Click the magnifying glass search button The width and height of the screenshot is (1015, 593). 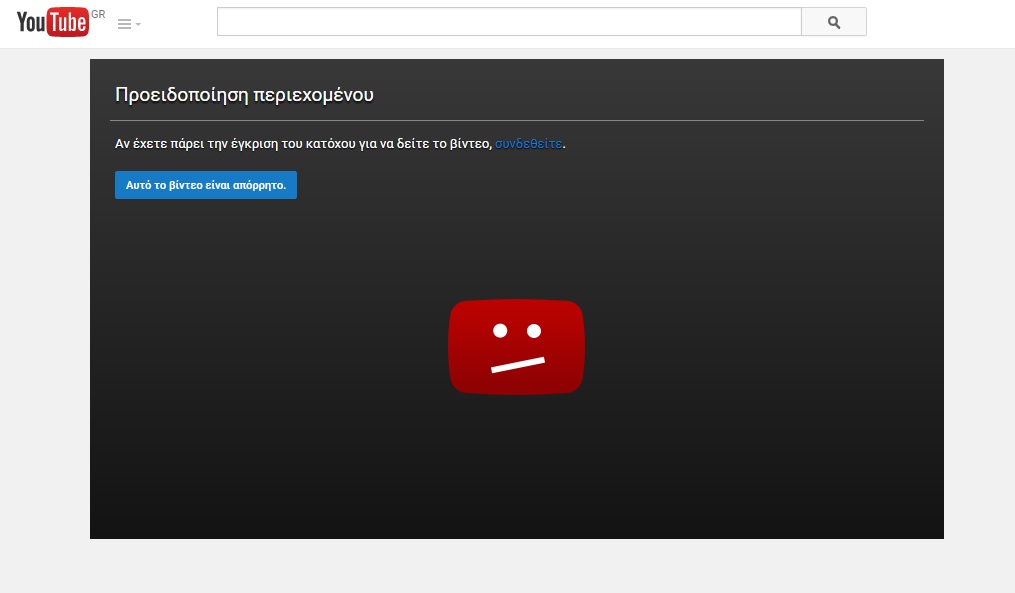[x=834, y=22]
